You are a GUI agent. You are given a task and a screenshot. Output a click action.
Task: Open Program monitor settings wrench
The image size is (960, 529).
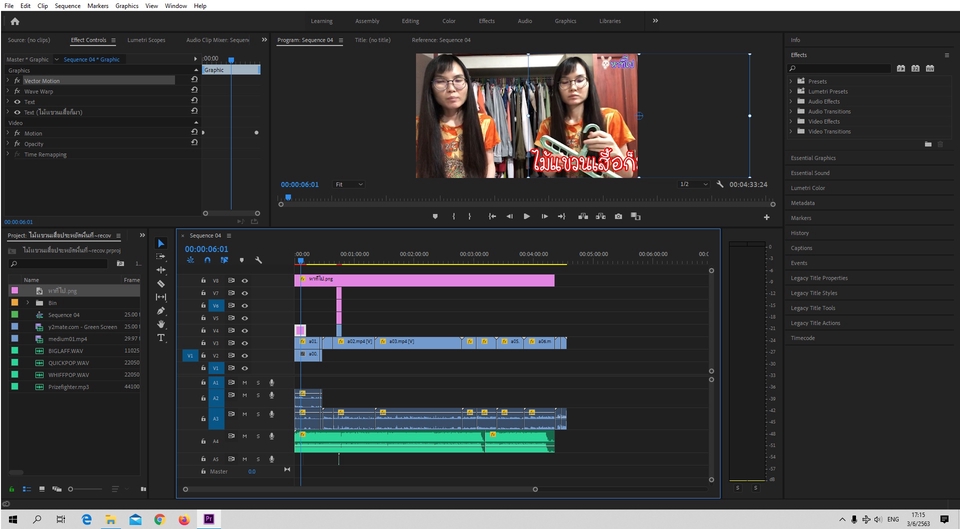click(x=720, y=184)
